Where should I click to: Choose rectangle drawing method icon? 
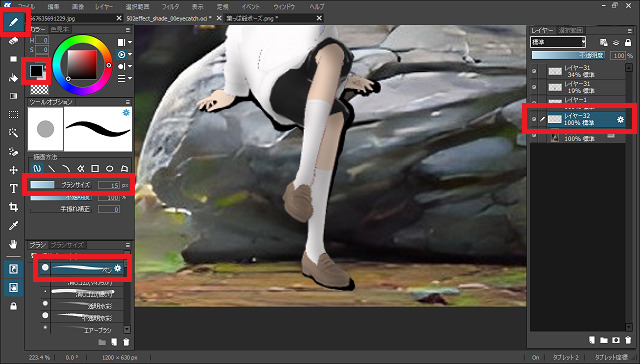[x=95, y=168]
